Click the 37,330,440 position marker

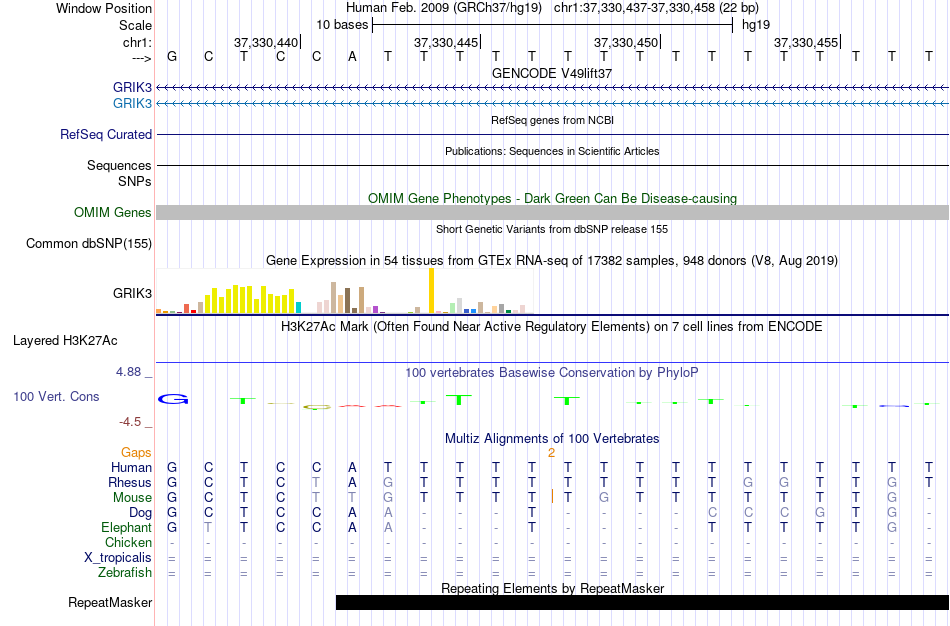(x=266, y=42)
